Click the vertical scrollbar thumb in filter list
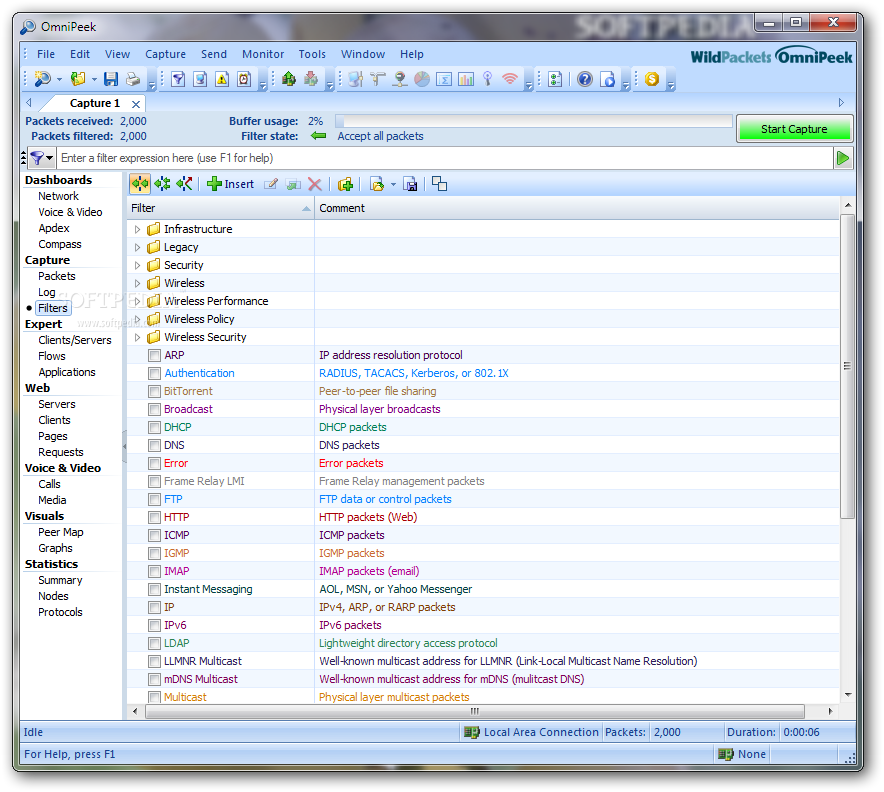 [847, 366]
